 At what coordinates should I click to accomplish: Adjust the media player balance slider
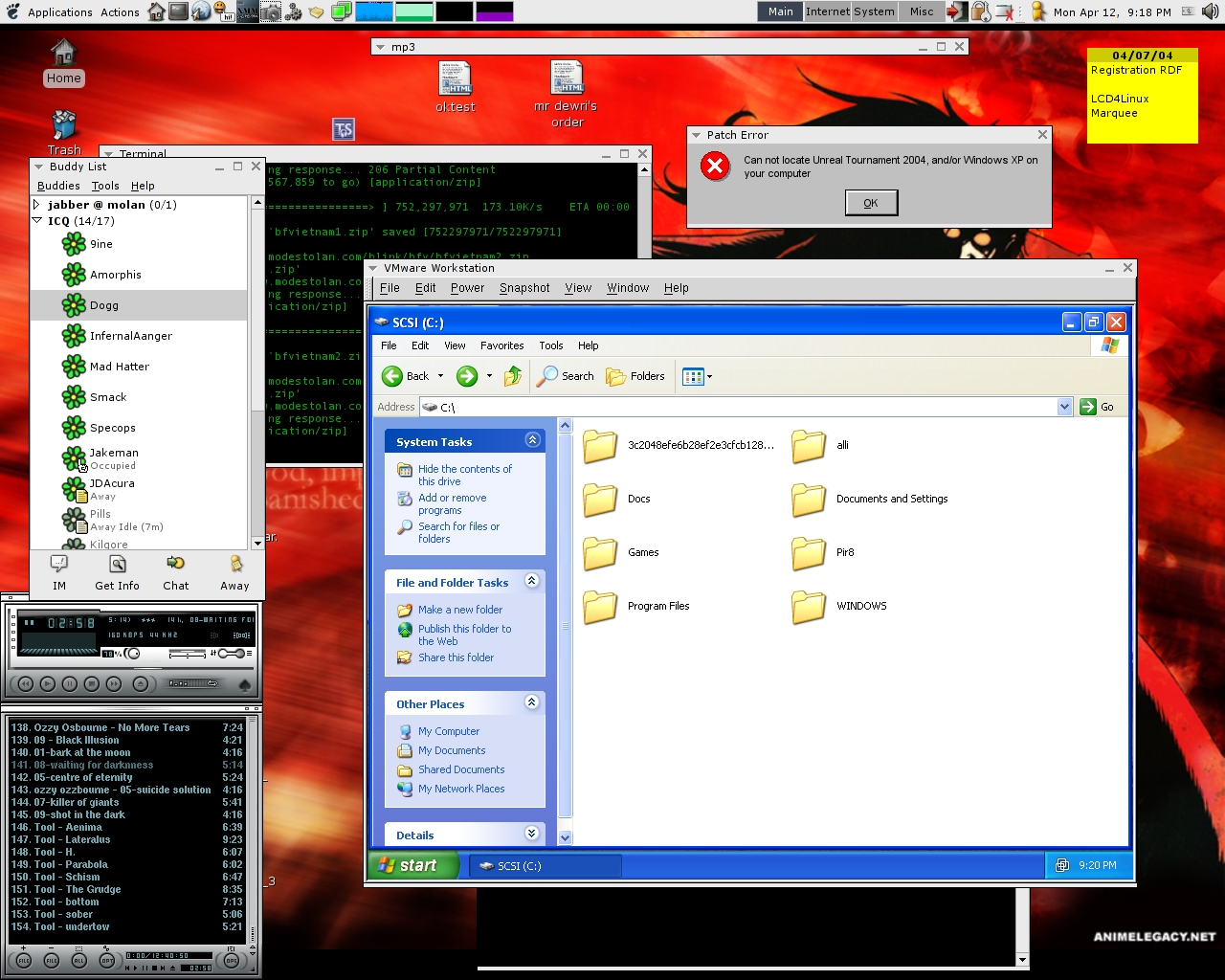(187, 654)
